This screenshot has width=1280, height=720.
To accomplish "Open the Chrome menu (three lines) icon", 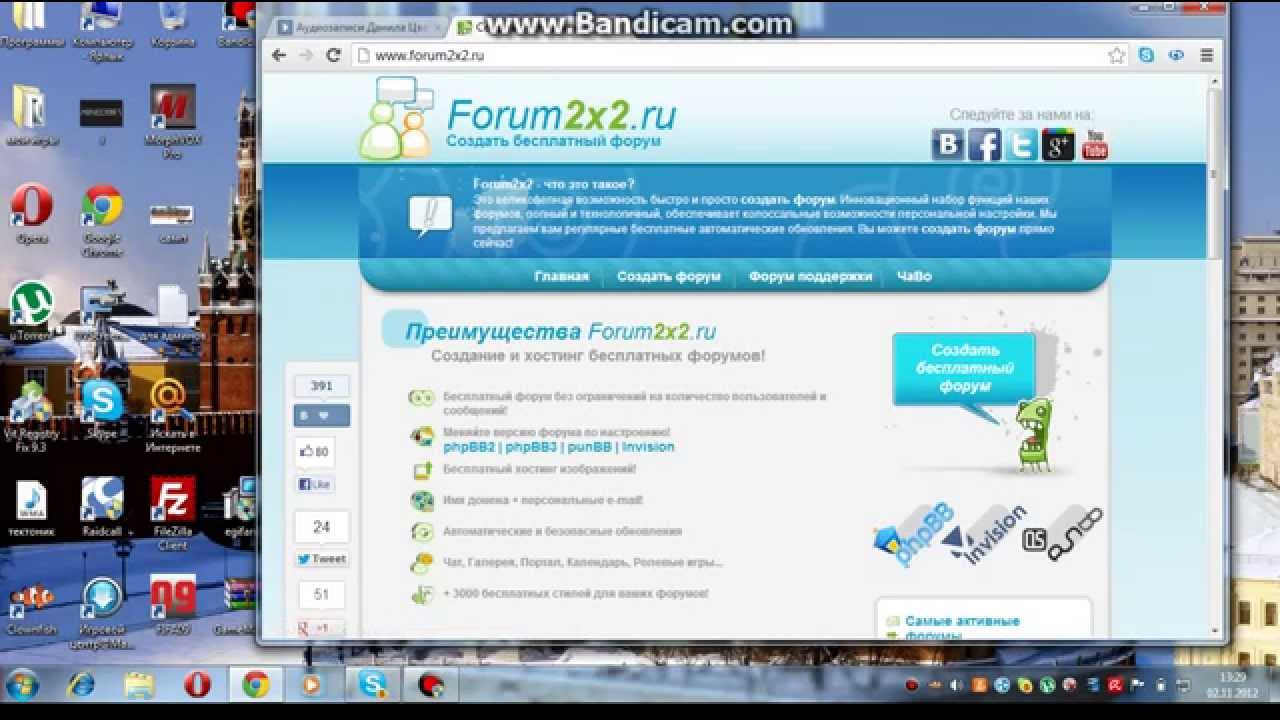I will [x=1206, y=56].
